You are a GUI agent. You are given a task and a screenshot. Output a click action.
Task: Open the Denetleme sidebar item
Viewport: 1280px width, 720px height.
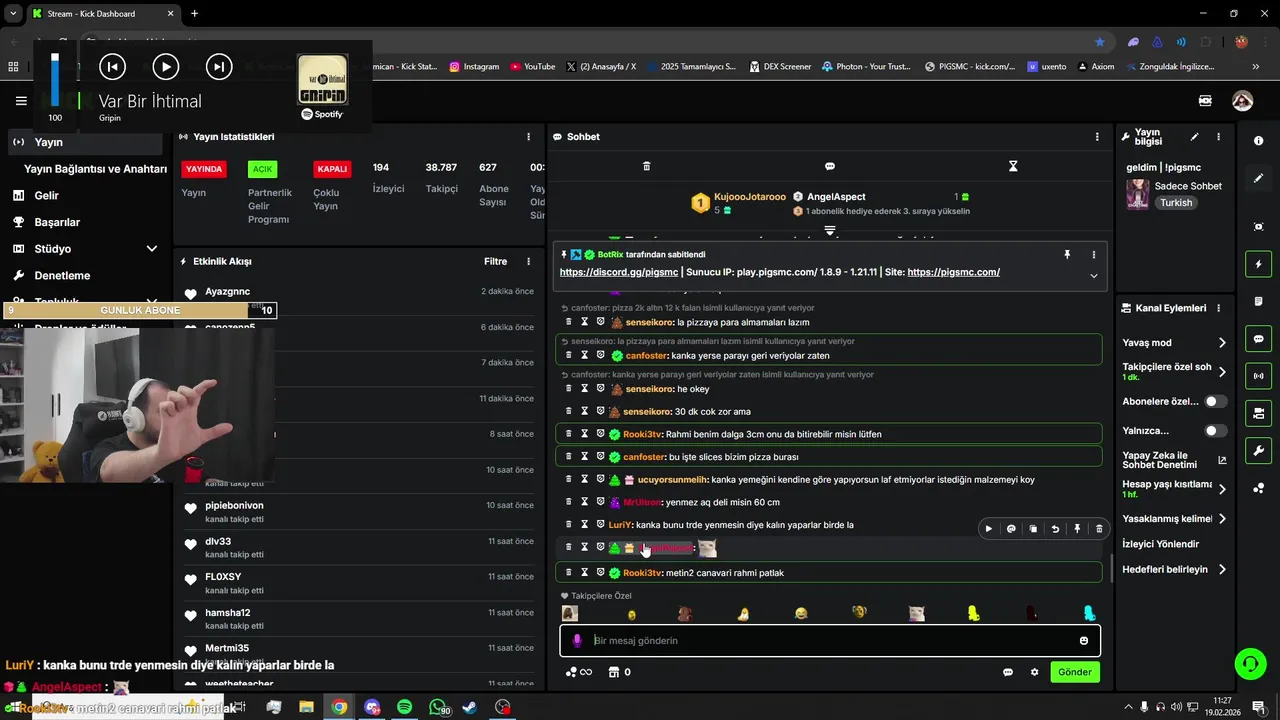coord(62,275)
